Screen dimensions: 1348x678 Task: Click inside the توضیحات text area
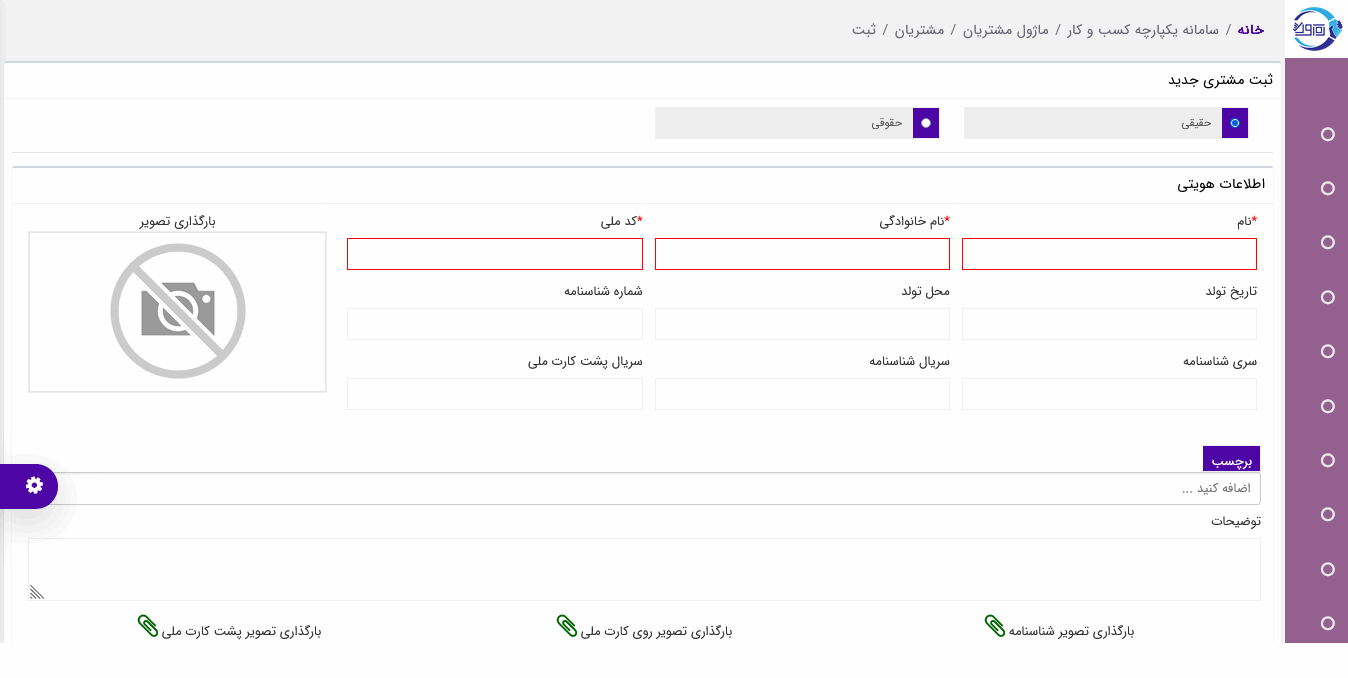click(645, 568)
